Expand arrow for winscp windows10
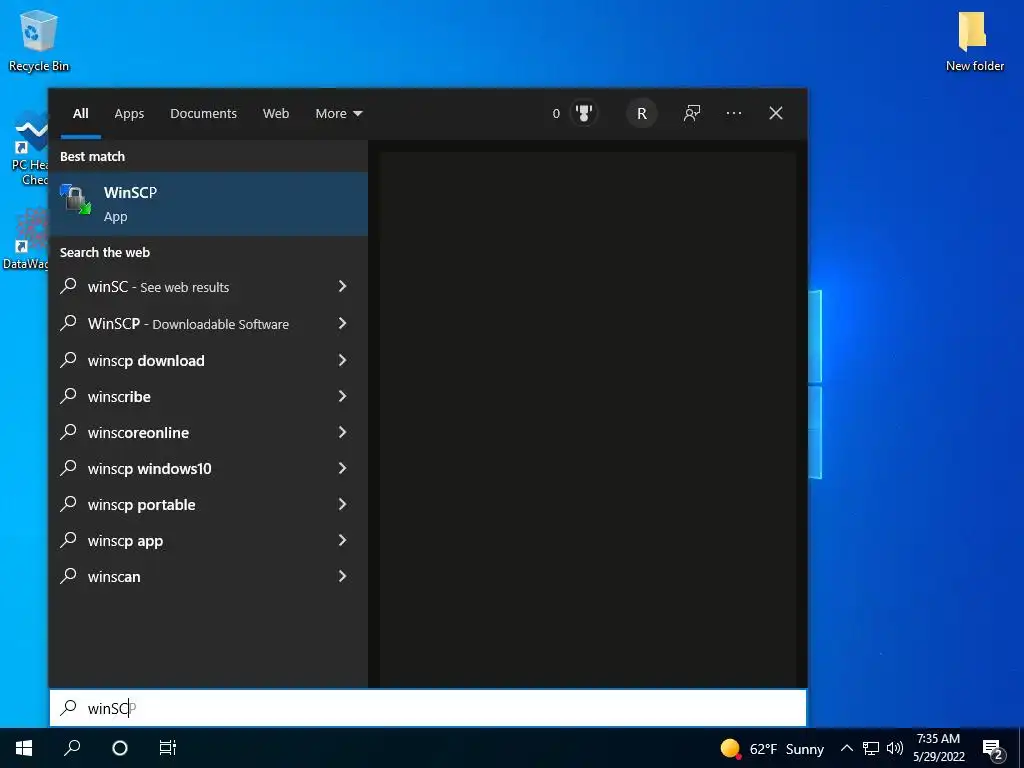 pos(342,468)
